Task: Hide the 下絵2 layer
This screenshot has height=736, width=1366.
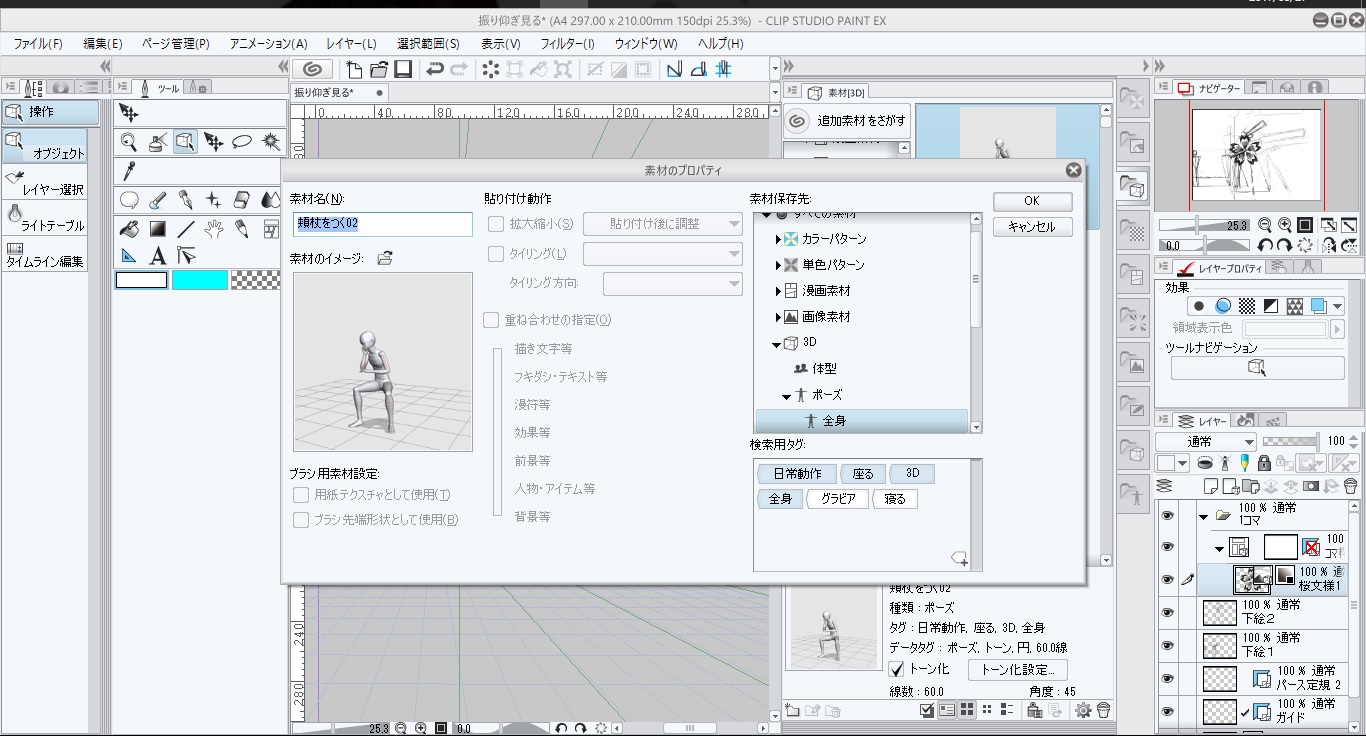Action: pyautogui.click(x=1167, y=612)
